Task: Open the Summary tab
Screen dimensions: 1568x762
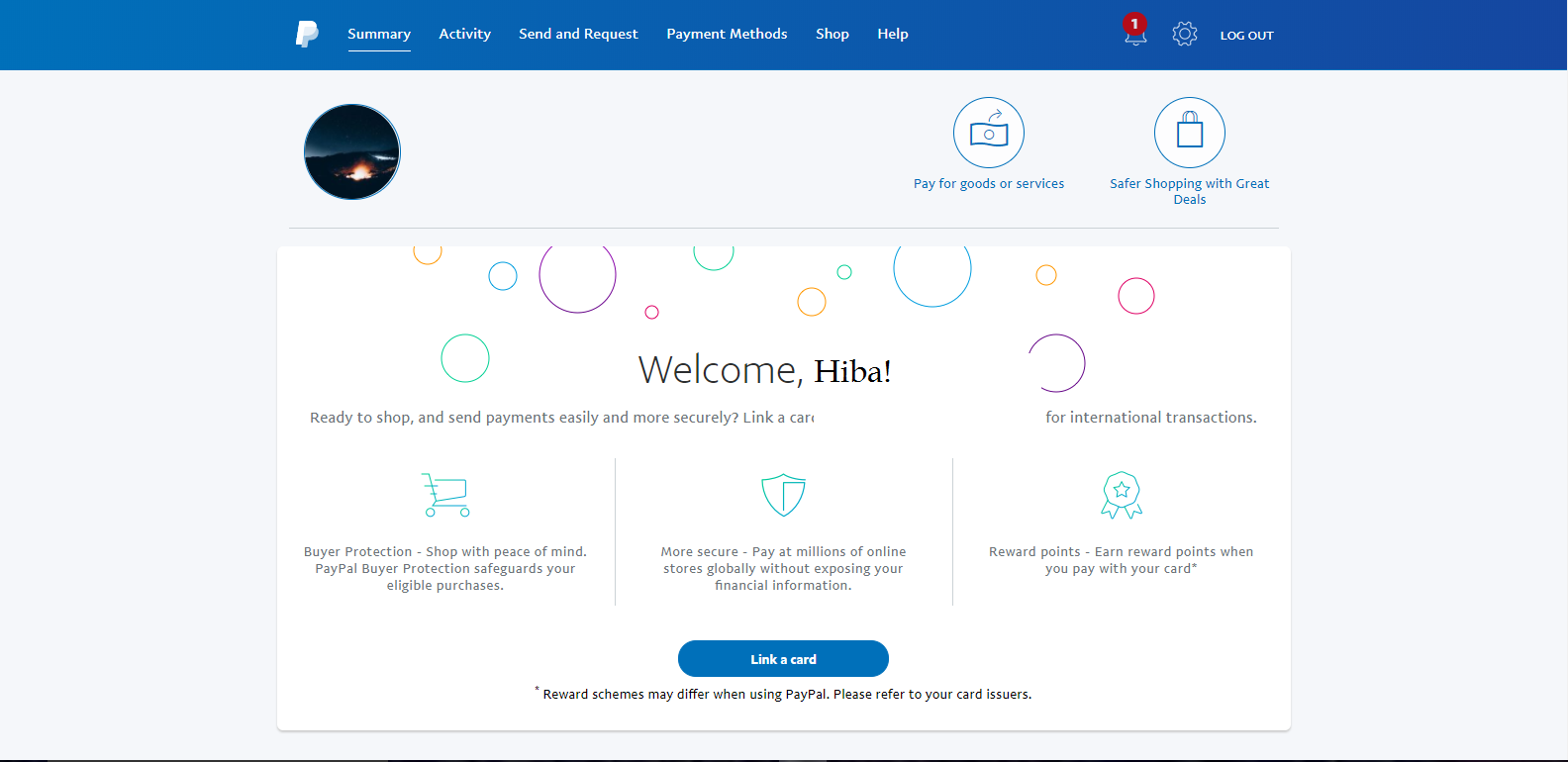Action: click(379, 34)
